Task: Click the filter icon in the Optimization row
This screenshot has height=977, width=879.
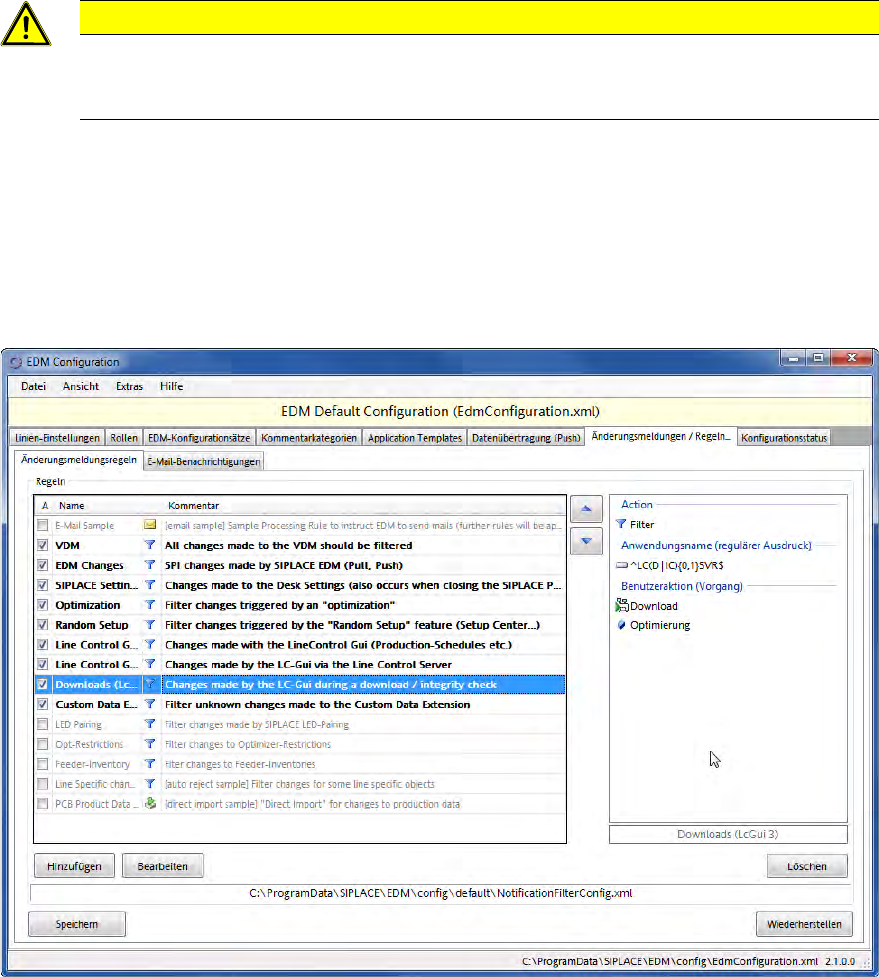Action: pos(150,605)
